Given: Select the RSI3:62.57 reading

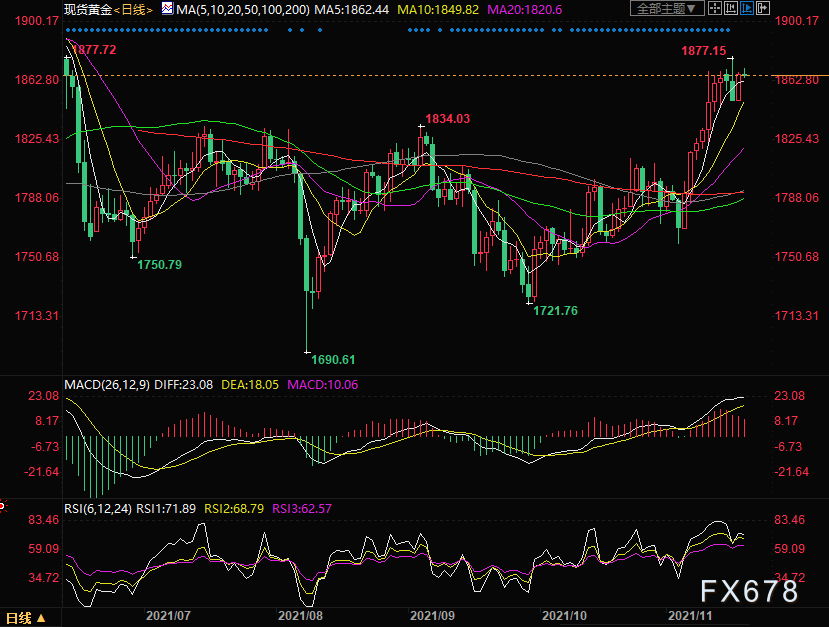Looking at the screenshot, I should click(x=302, y=509).
